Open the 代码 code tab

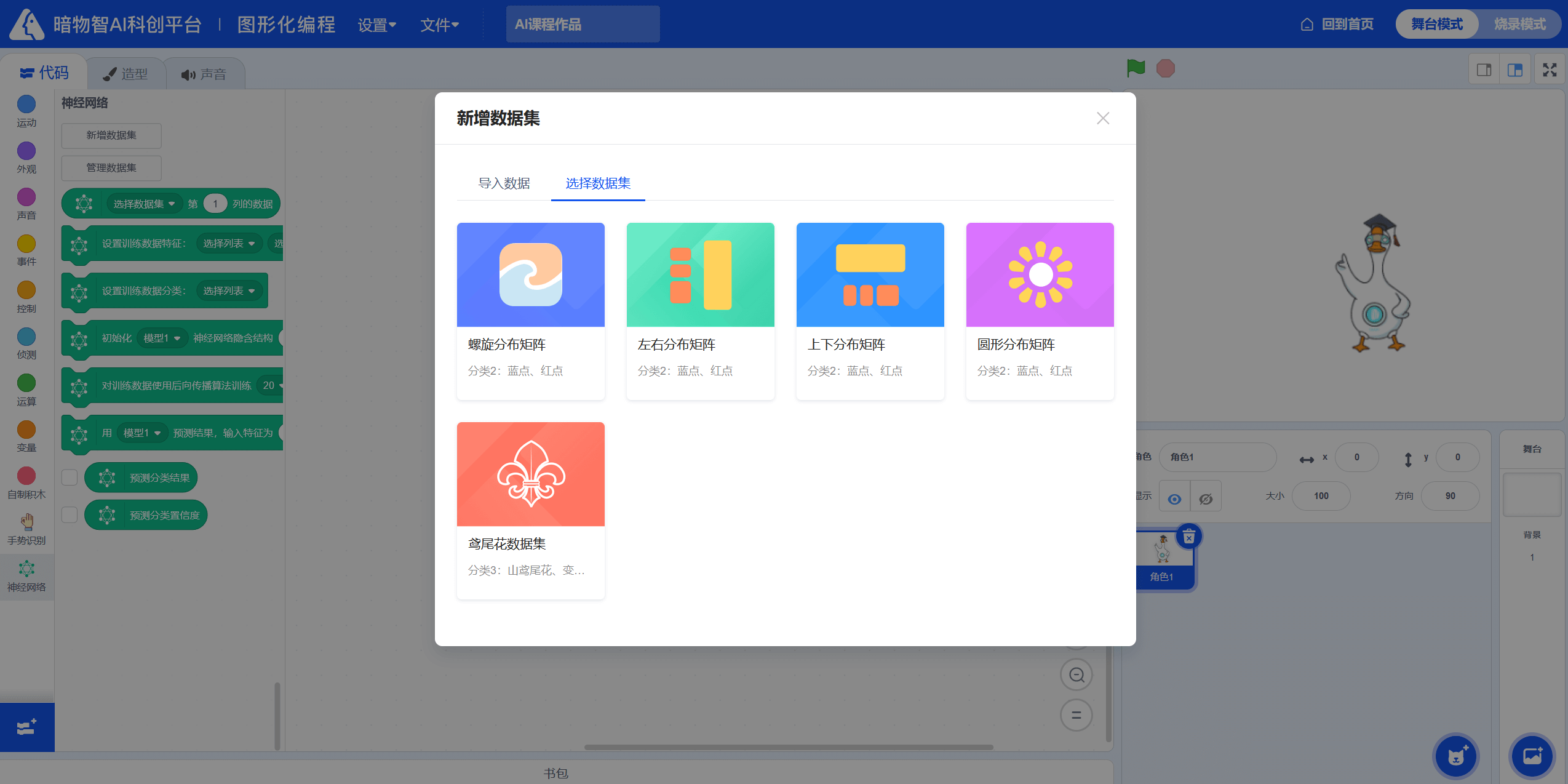[x=44, y=73]
